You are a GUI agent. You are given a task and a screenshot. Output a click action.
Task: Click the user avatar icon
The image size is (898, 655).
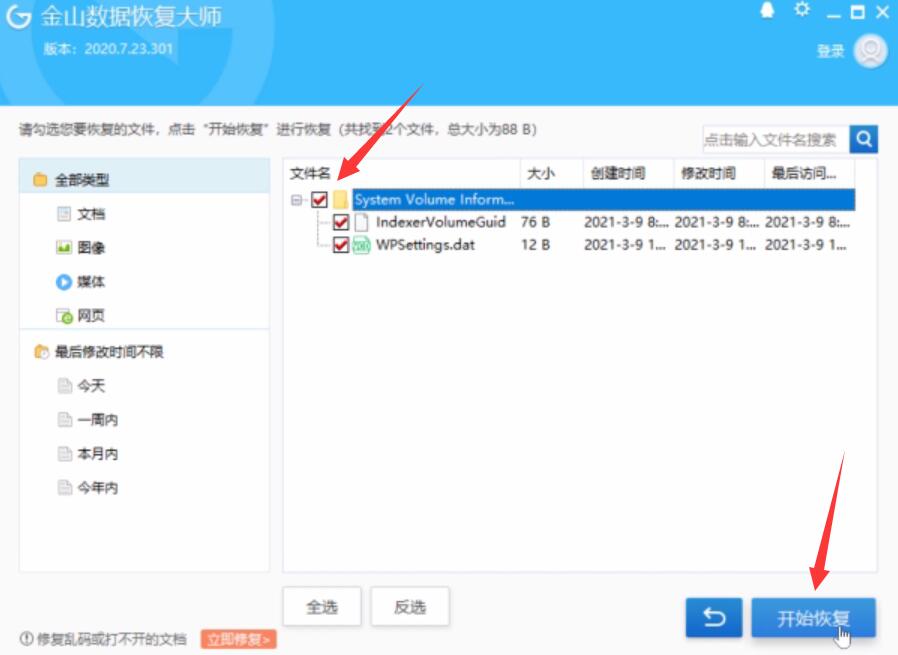pyautogui.click(x=871, y=51)
